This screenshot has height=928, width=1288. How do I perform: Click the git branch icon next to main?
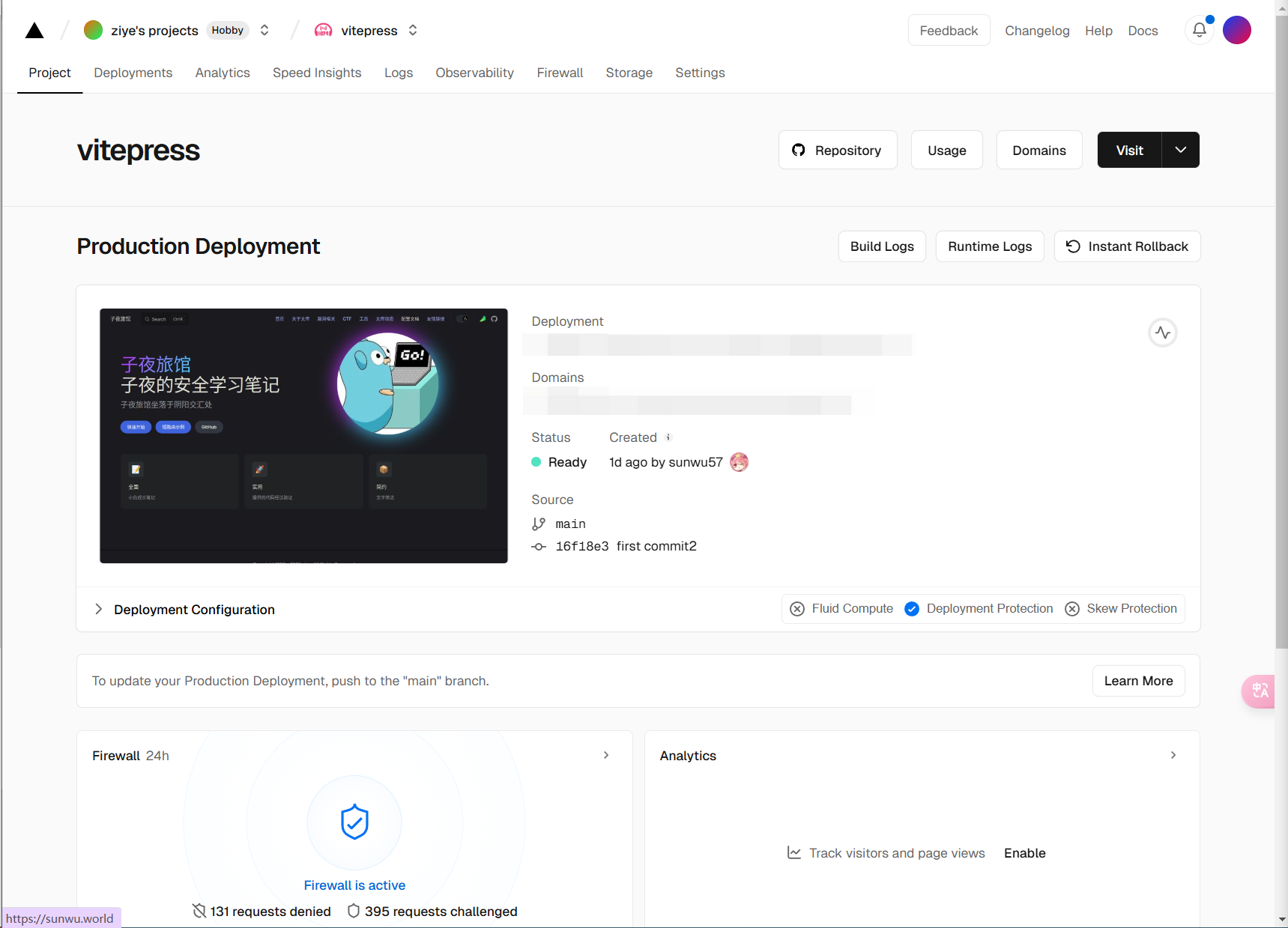(539, 524)
